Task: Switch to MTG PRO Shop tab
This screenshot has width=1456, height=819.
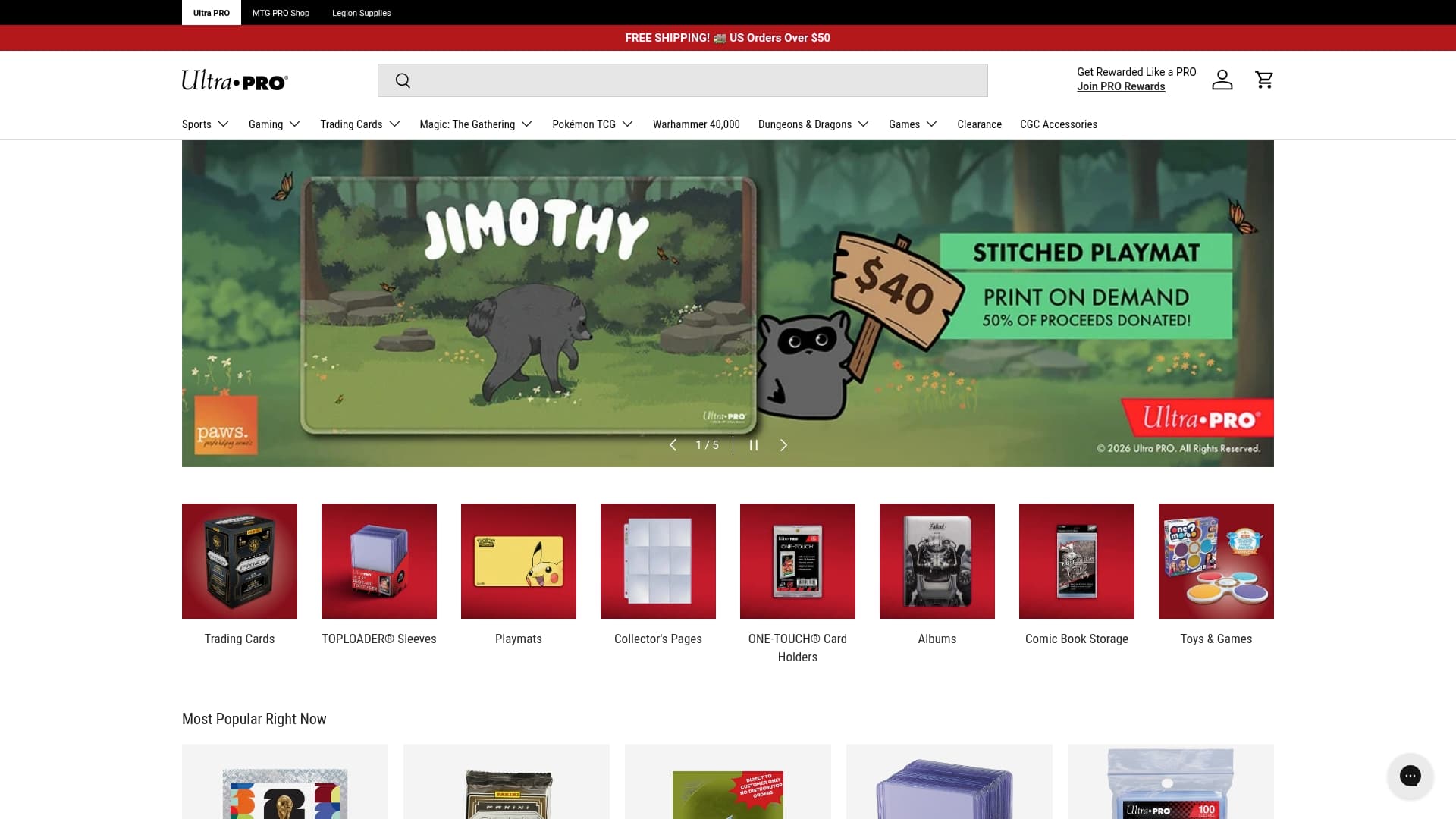Action: point(281,13)
